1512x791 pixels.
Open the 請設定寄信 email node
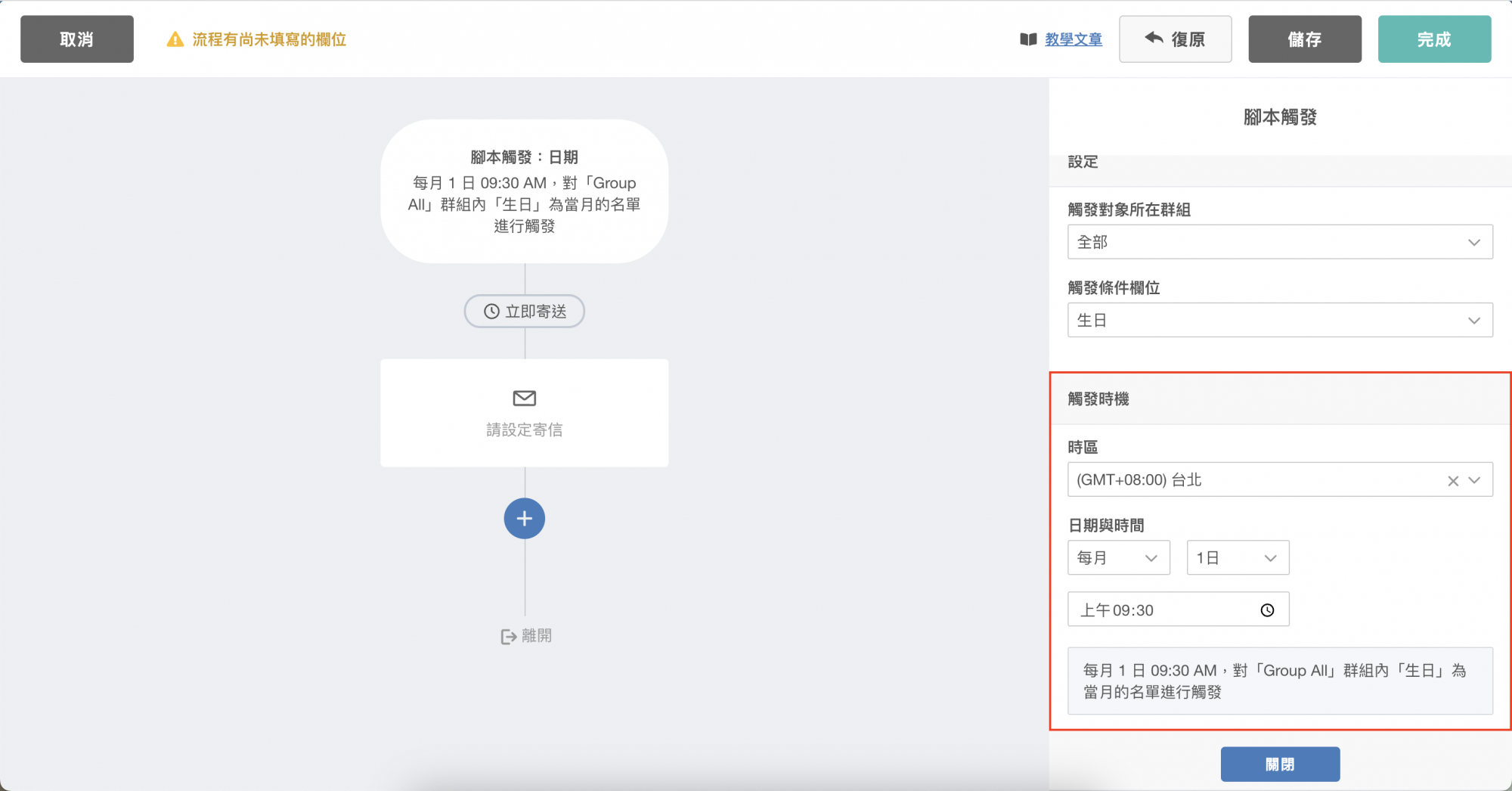(525, 413)
